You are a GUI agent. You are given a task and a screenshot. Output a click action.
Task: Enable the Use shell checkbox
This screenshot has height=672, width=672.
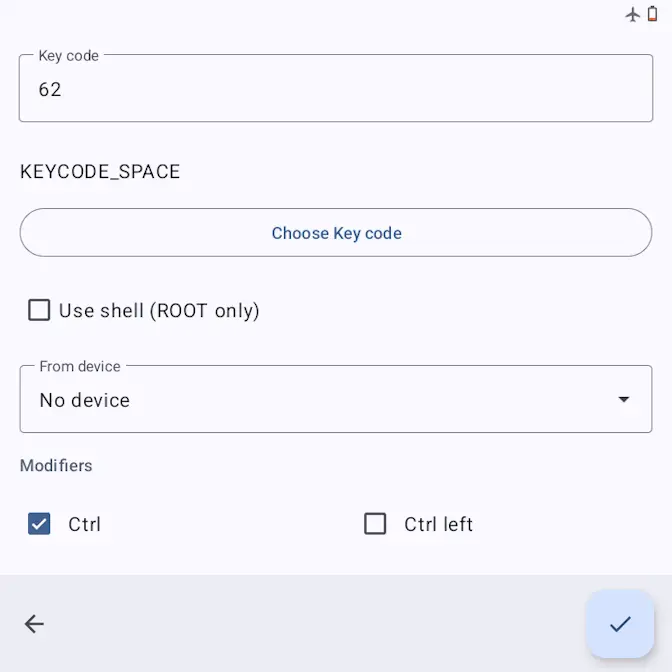pyautogui.click(x=39, y=310)
